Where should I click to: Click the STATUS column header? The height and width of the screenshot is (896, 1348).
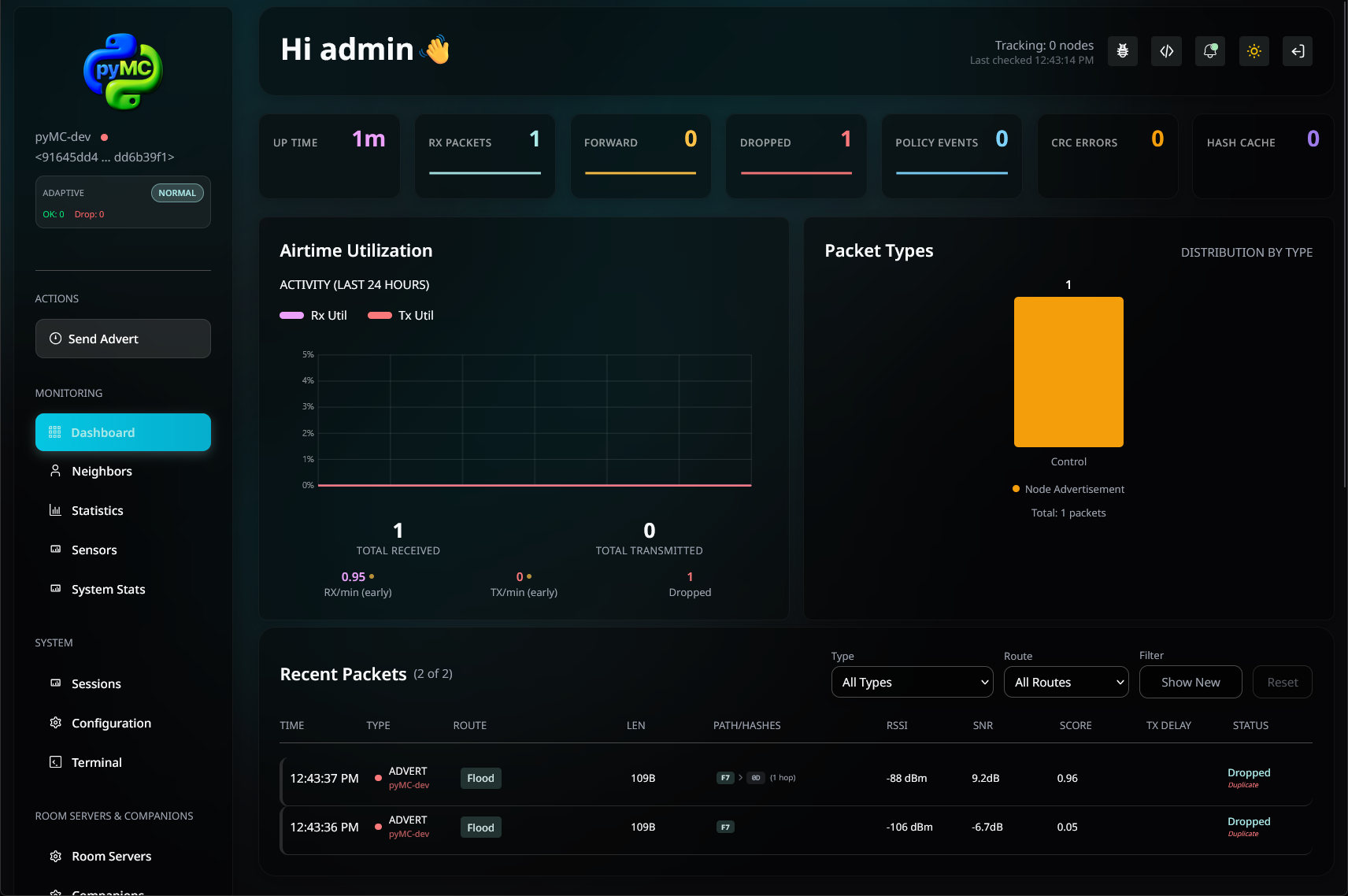point(1250,725)
